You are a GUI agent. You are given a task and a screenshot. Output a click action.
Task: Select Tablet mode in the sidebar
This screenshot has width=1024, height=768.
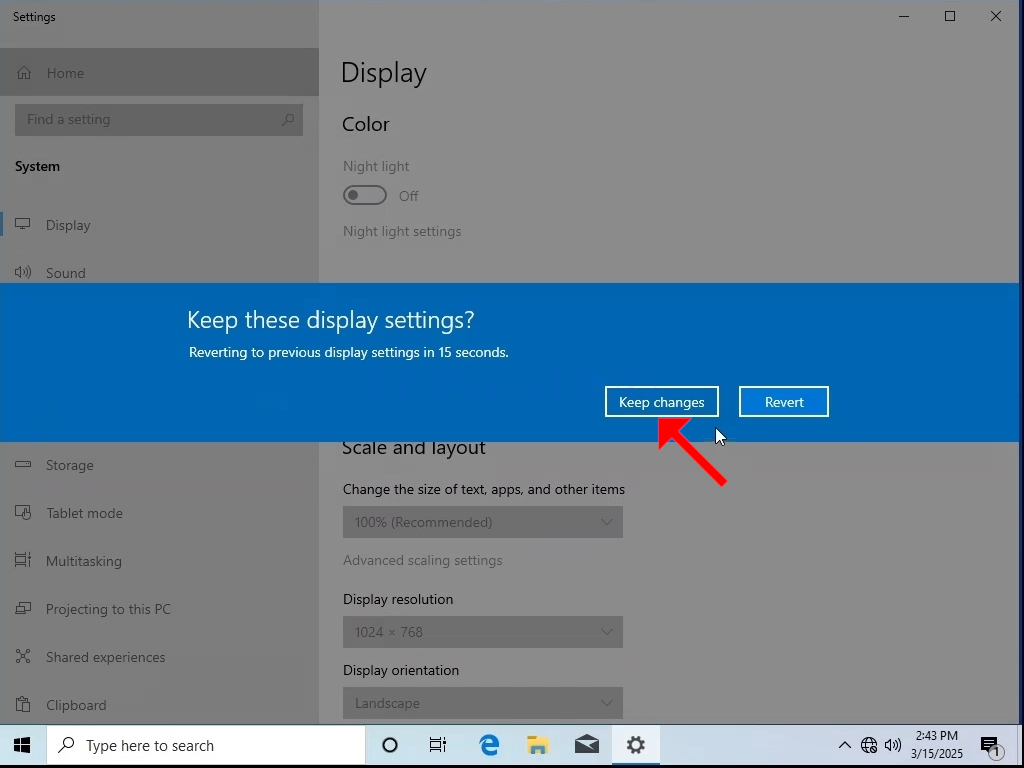159,513
